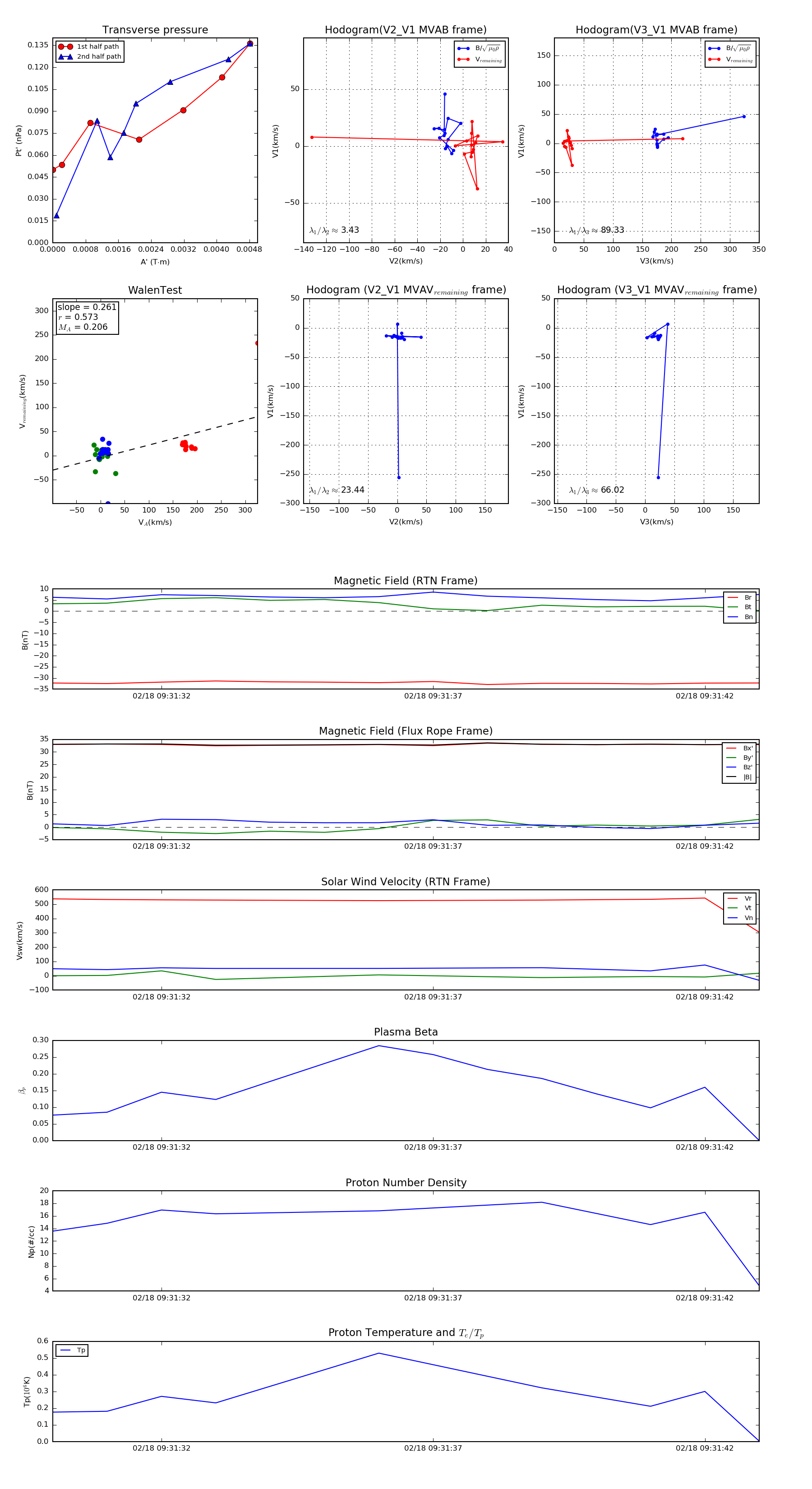The width and height of the screenshot is (812, 1489).
Task: Click the V2_V1 MVAV remaining frame hodogram title
Action: [x=406, y=290]
